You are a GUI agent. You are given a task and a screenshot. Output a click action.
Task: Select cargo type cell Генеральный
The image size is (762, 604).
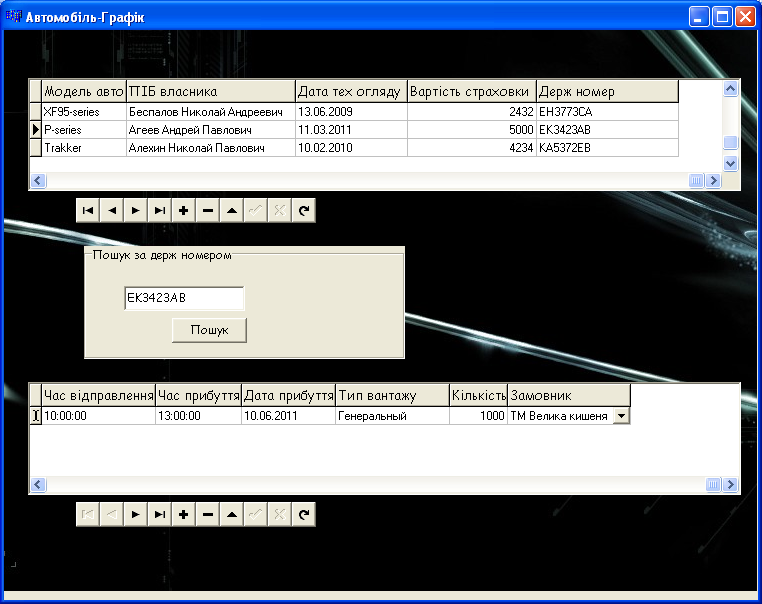pos(393,416)
